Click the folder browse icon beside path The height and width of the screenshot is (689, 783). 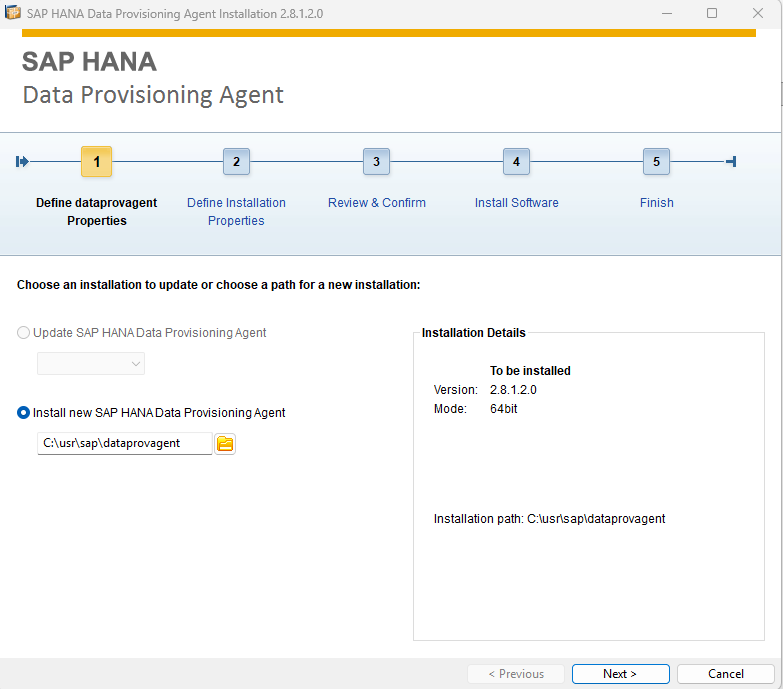click(x=225, y=444)
